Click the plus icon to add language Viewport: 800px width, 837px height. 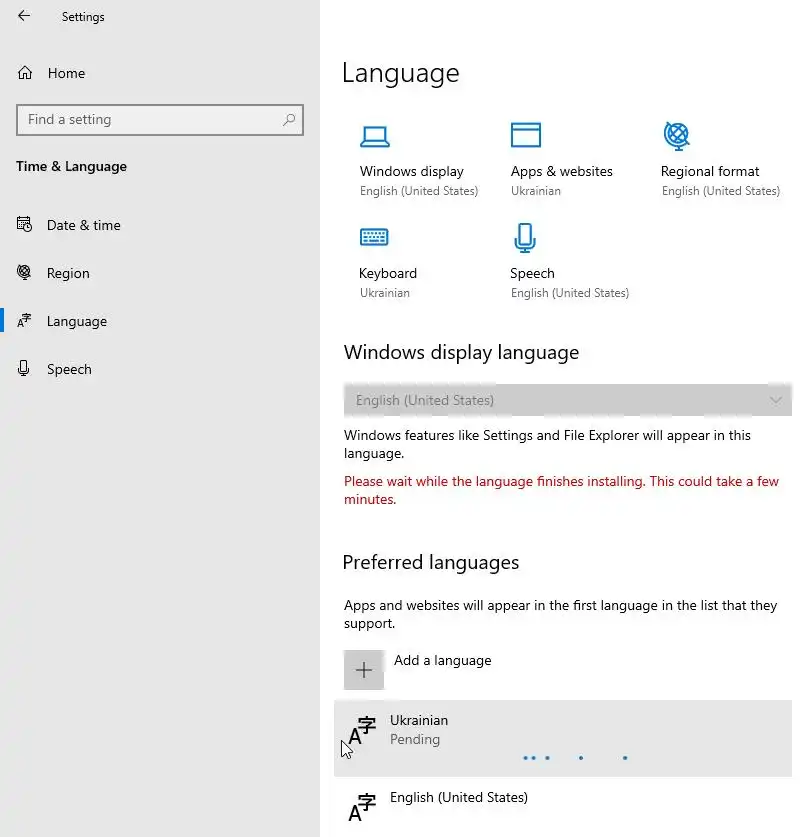tap(364, 670)
